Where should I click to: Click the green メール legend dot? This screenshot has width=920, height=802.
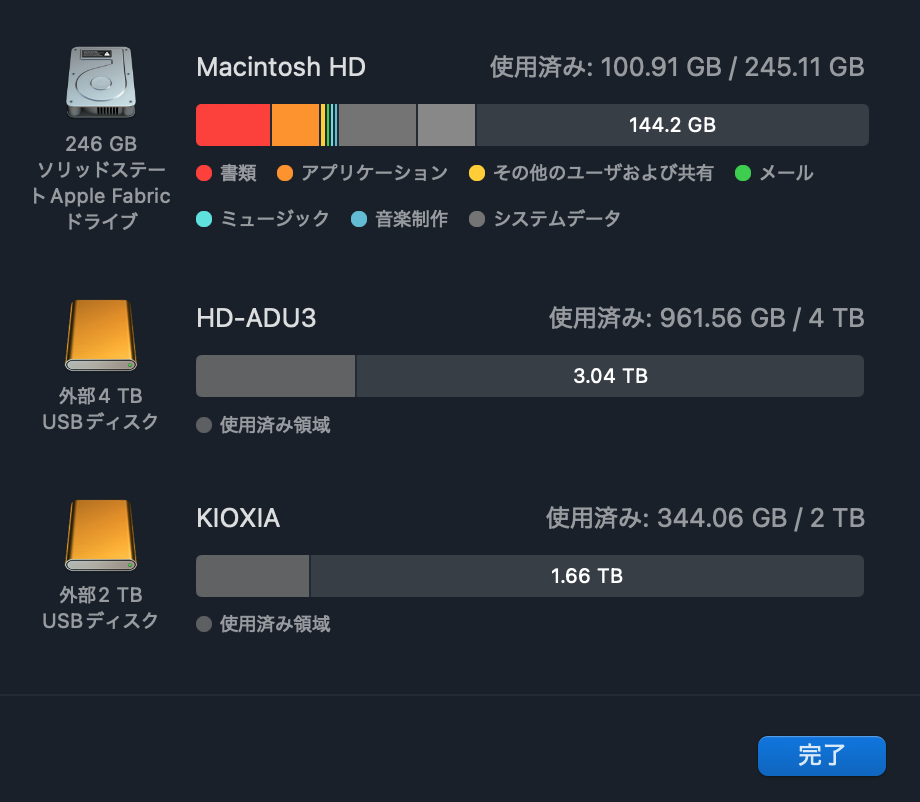pos(743,173)
